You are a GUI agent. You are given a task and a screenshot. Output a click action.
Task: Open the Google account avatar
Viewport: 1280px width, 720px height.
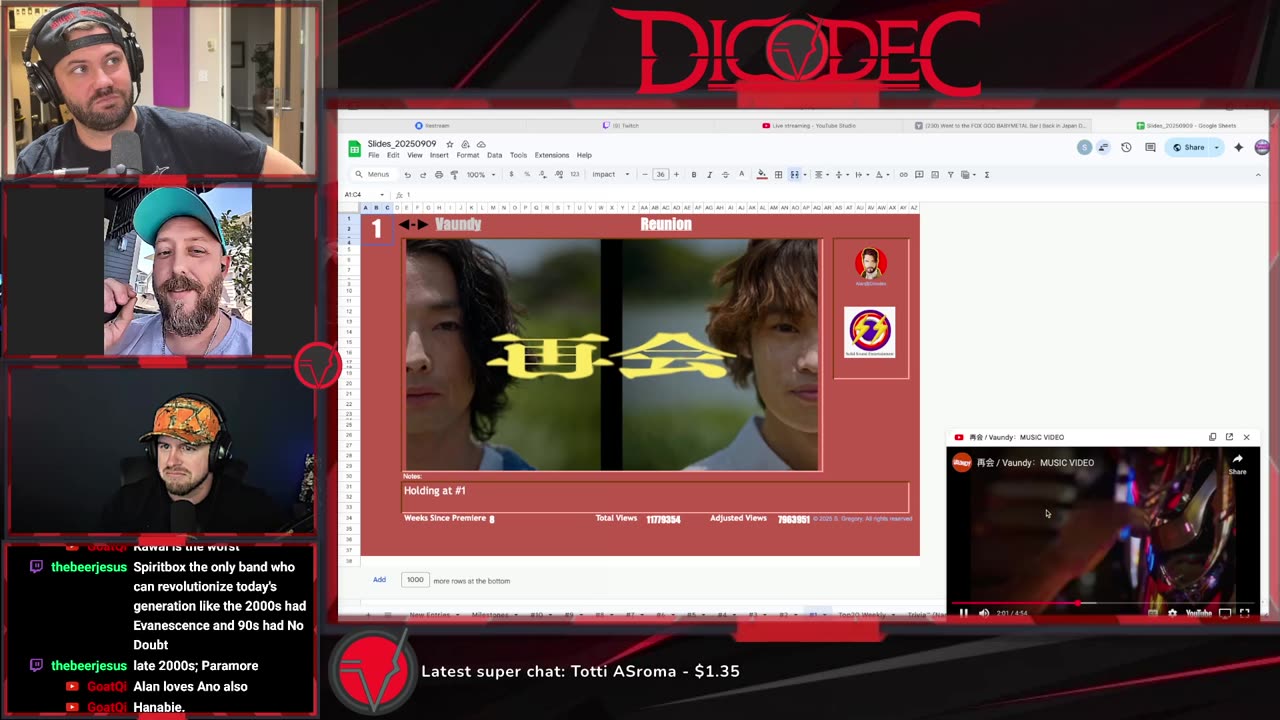[x=1262, y=147]
